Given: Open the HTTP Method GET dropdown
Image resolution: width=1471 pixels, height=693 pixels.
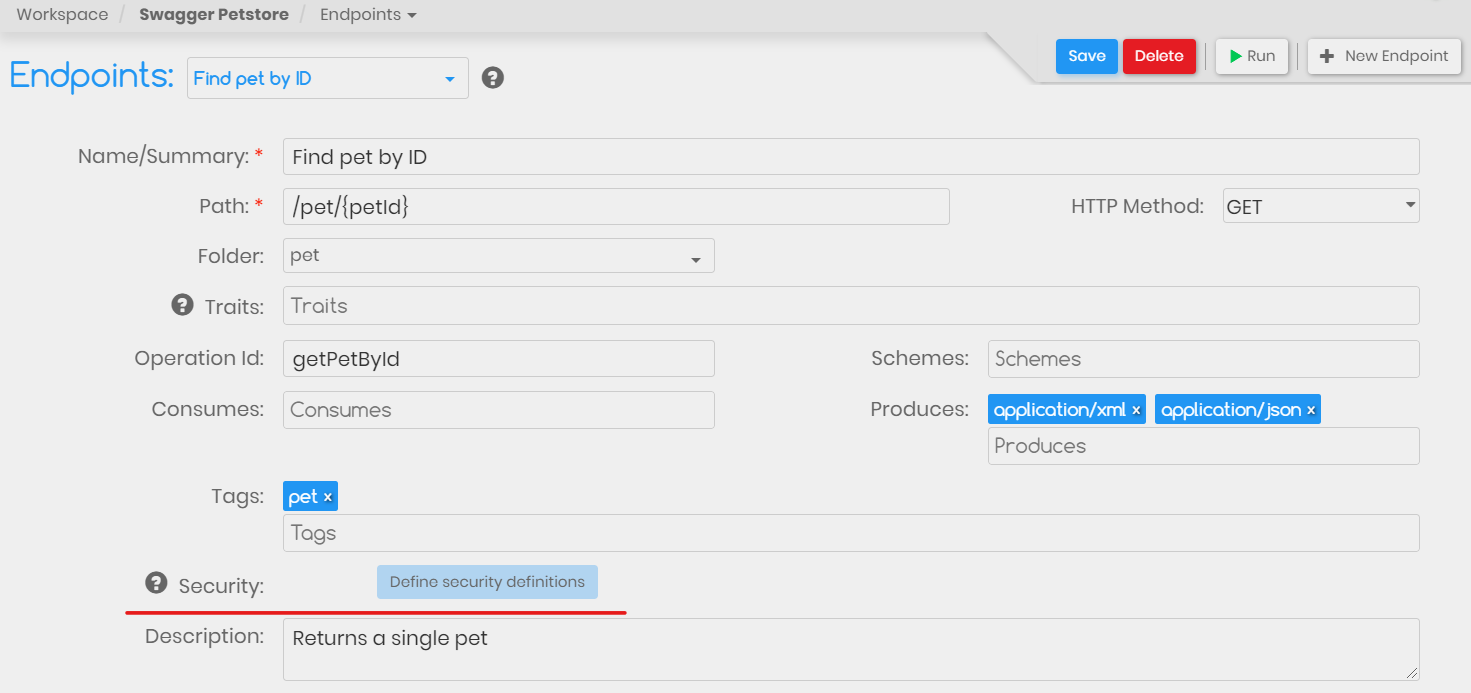Looking at the screenshot, I should click(1321, 206).
